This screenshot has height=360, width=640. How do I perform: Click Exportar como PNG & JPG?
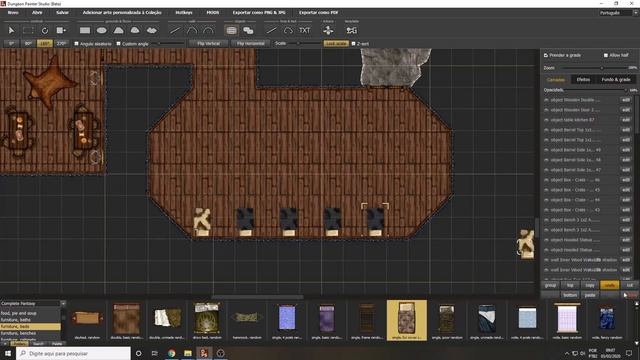click(259, 13)
